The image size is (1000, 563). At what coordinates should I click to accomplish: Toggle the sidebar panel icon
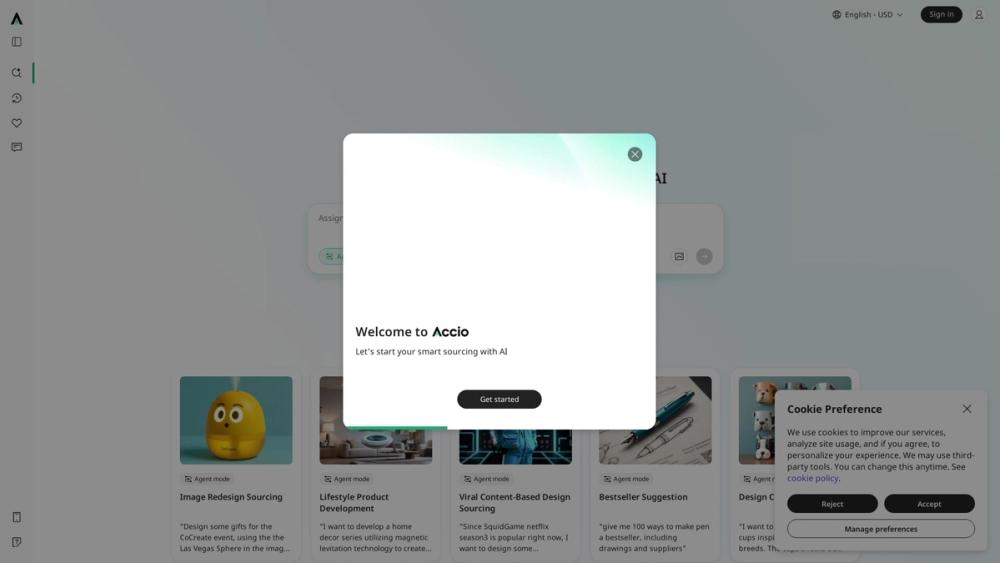17,42
